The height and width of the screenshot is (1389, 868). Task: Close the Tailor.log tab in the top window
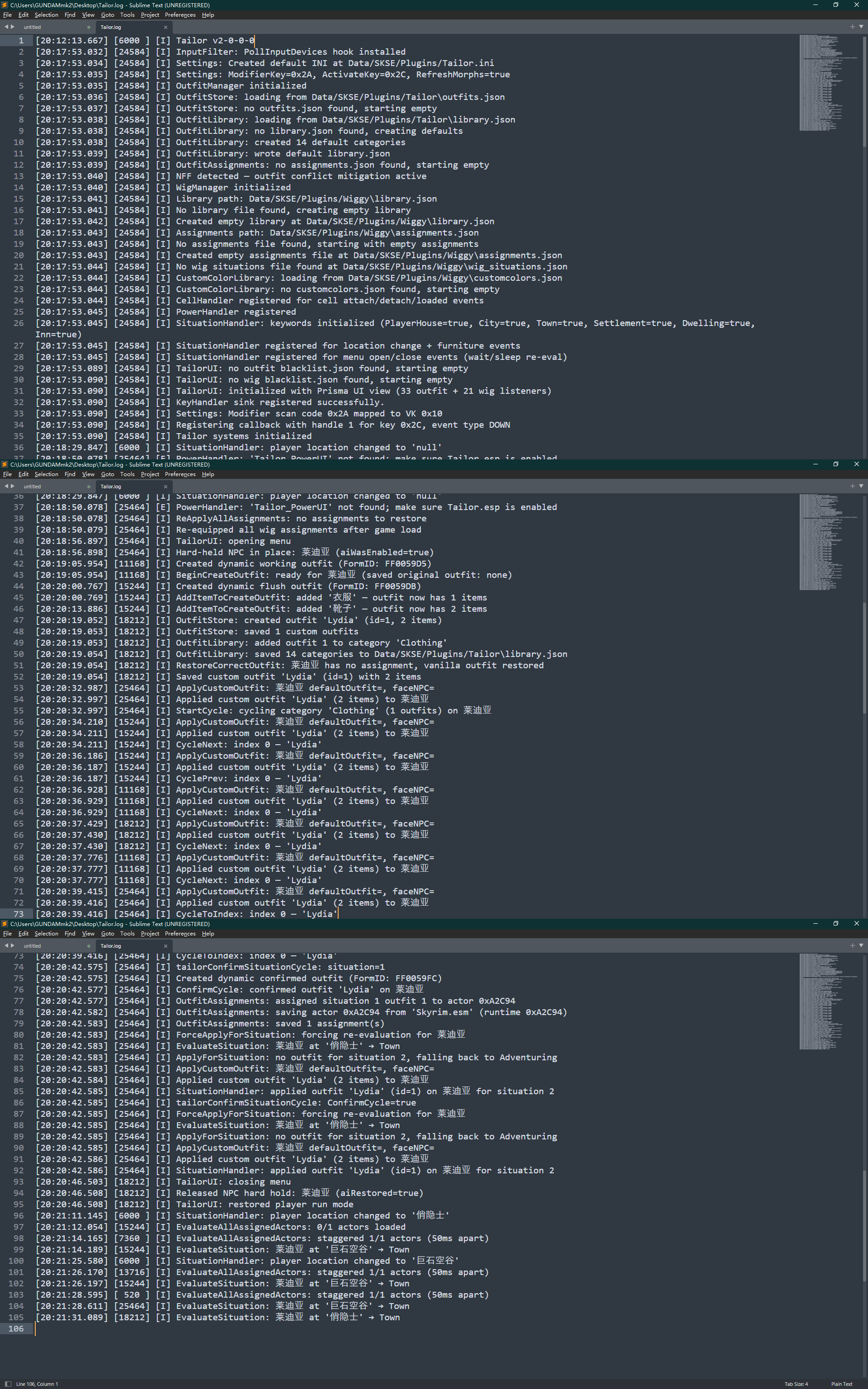[166, 27]
